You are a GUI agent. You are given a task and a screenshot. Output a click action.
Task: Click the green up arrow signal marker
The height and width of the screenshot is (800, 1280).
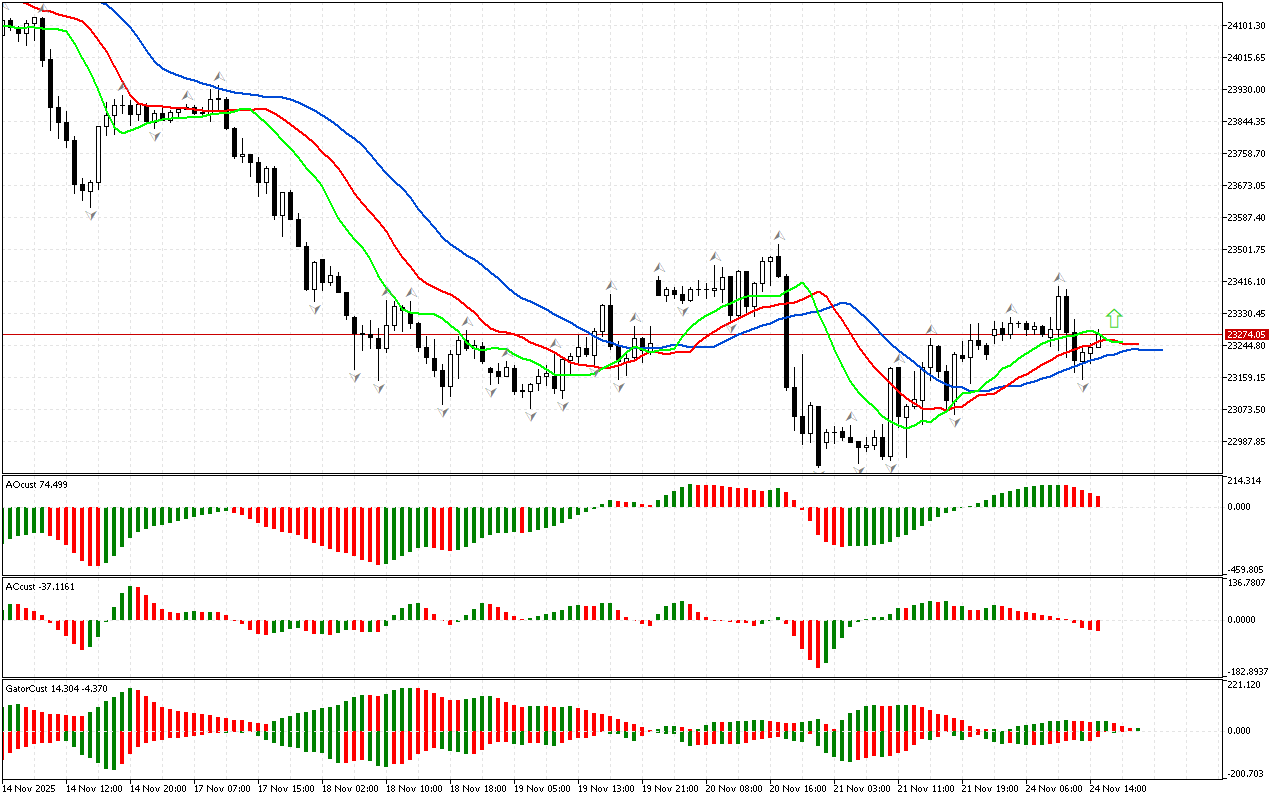click(x=1114, y=319)
